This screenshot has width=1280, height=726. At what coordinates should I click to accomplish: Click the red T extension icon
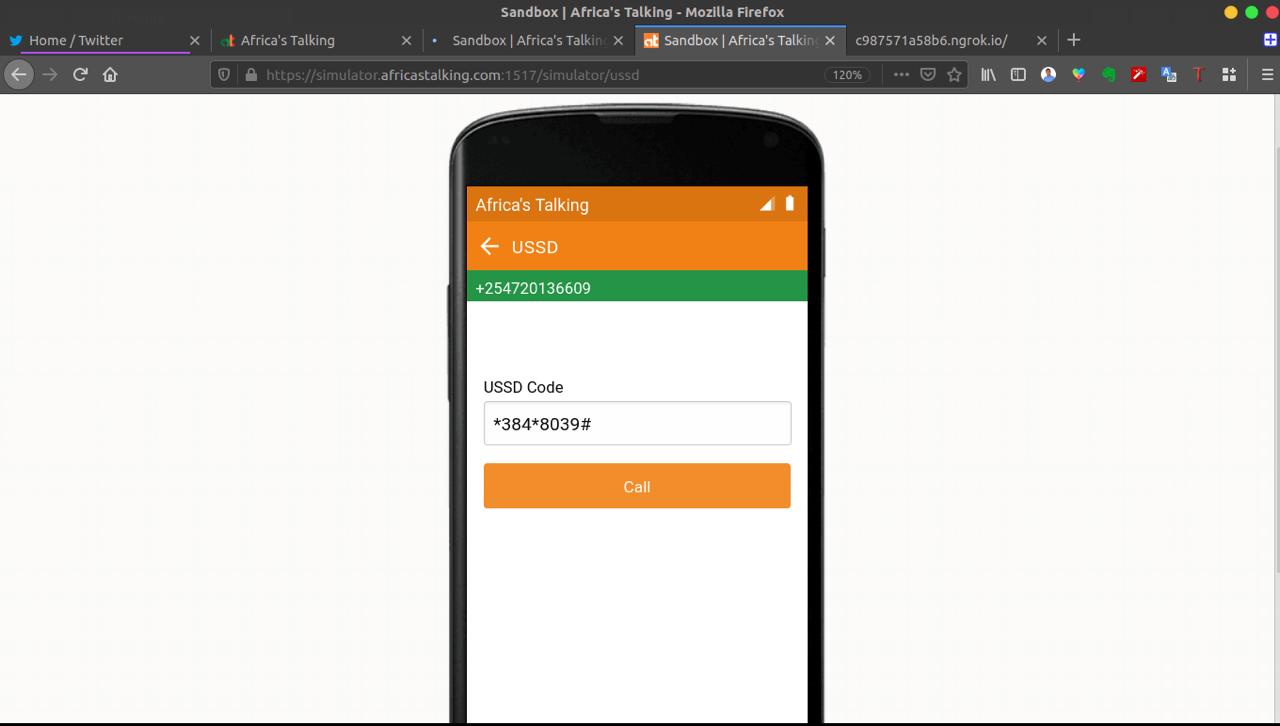[1198, 74]
